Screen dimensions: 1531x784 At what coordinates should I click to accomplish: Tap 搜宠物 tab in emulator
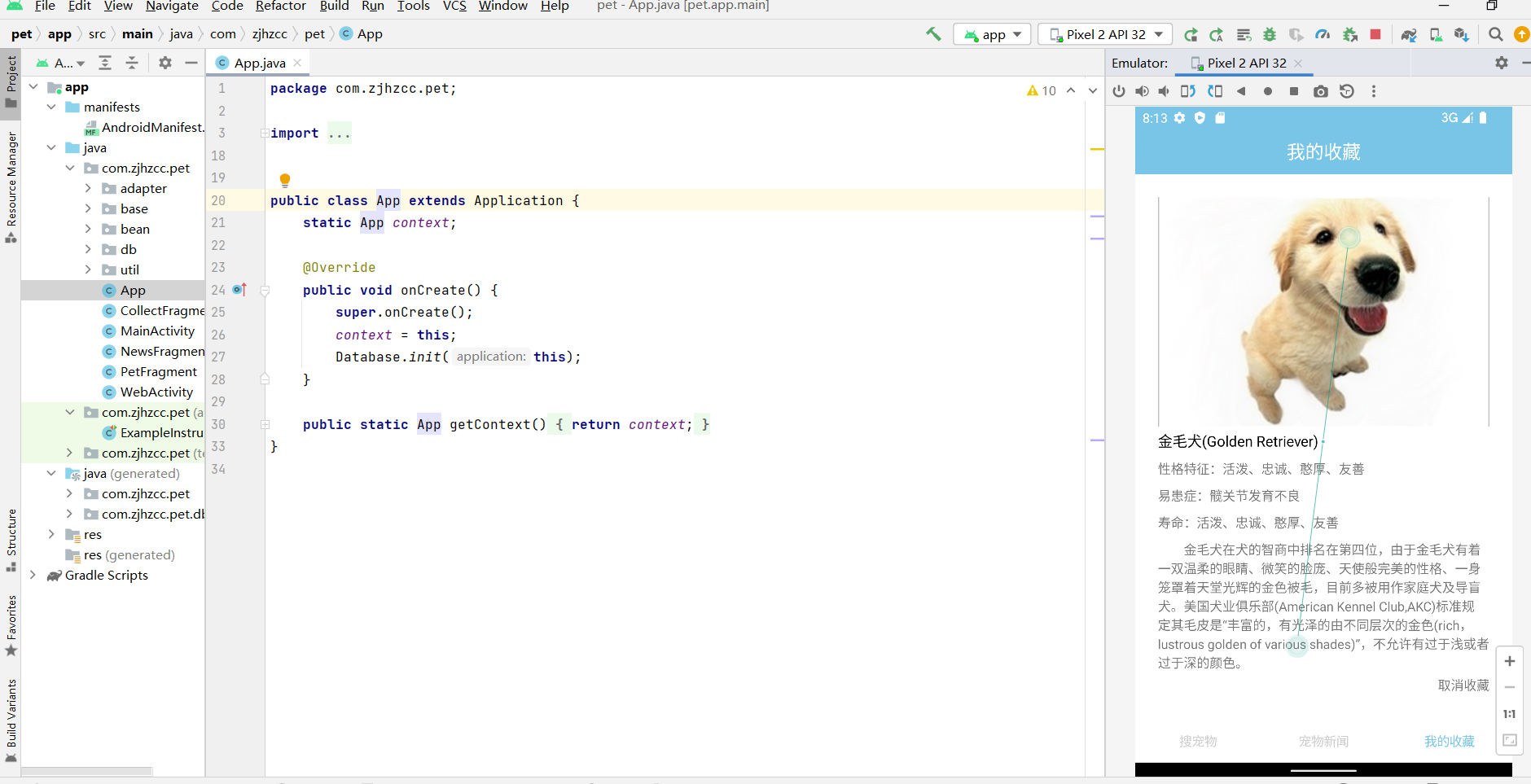(1198, 741)
